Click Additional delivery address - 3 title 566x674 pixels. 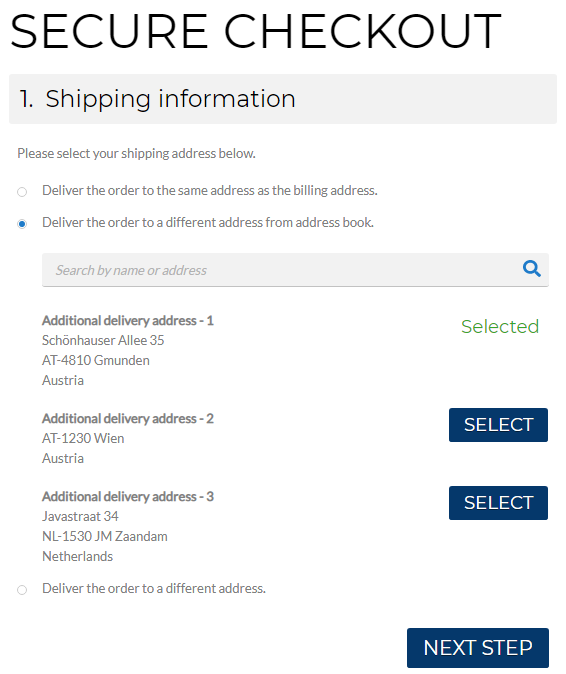click(x=128, y=497)
